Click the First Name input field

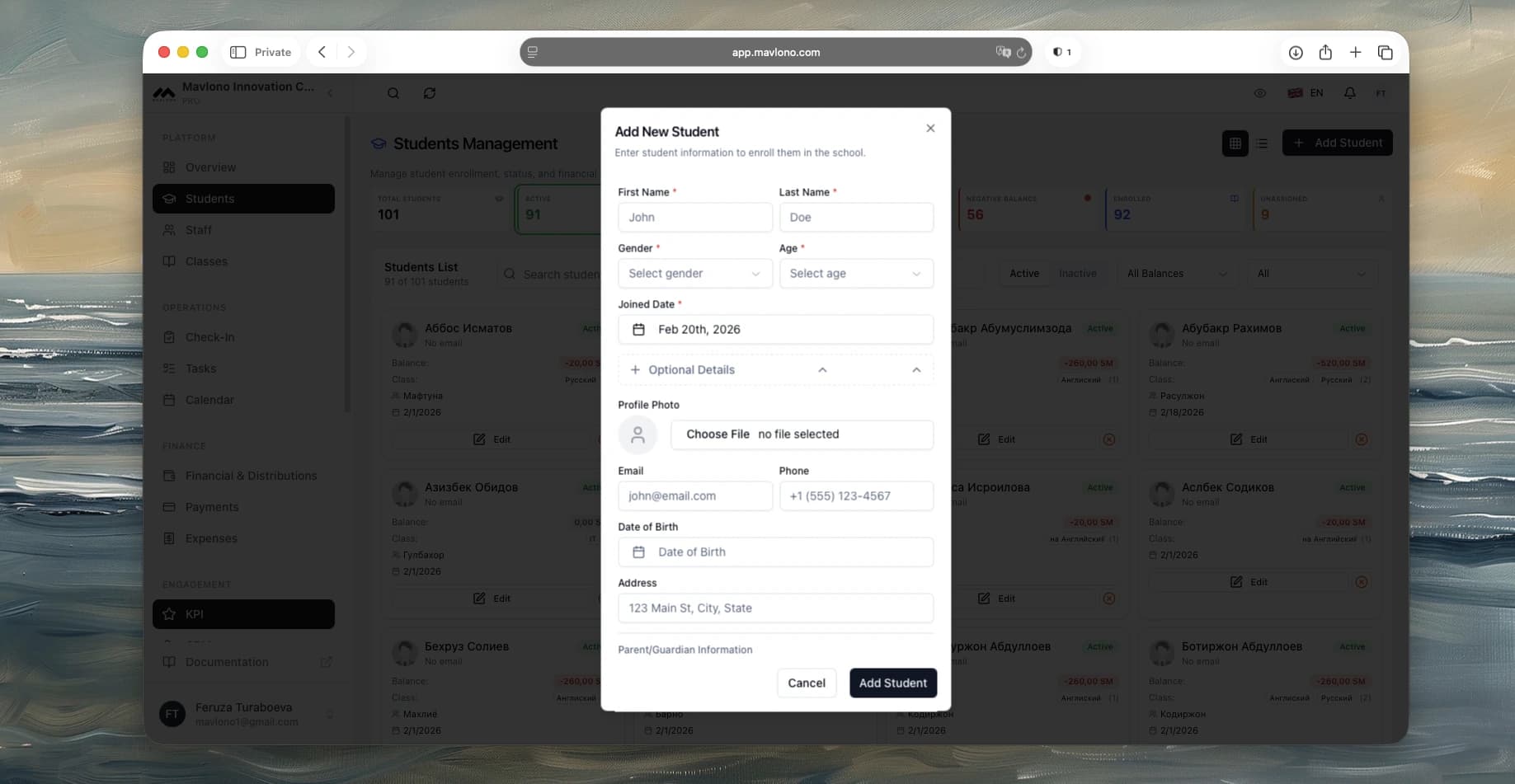(694, 218)
